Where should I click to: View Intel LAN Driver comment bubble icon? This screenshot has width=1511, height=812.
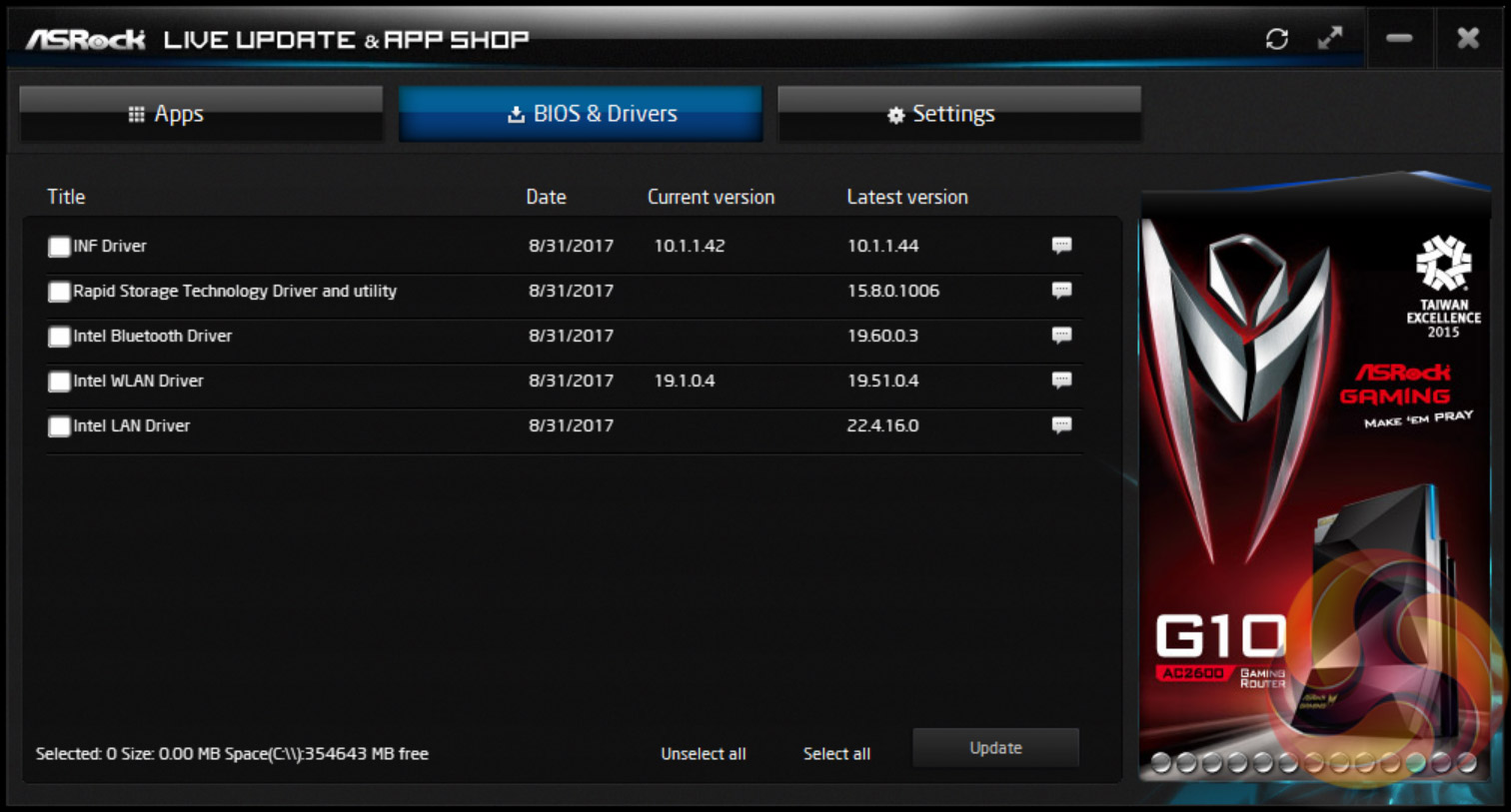tap(1061, 425)
